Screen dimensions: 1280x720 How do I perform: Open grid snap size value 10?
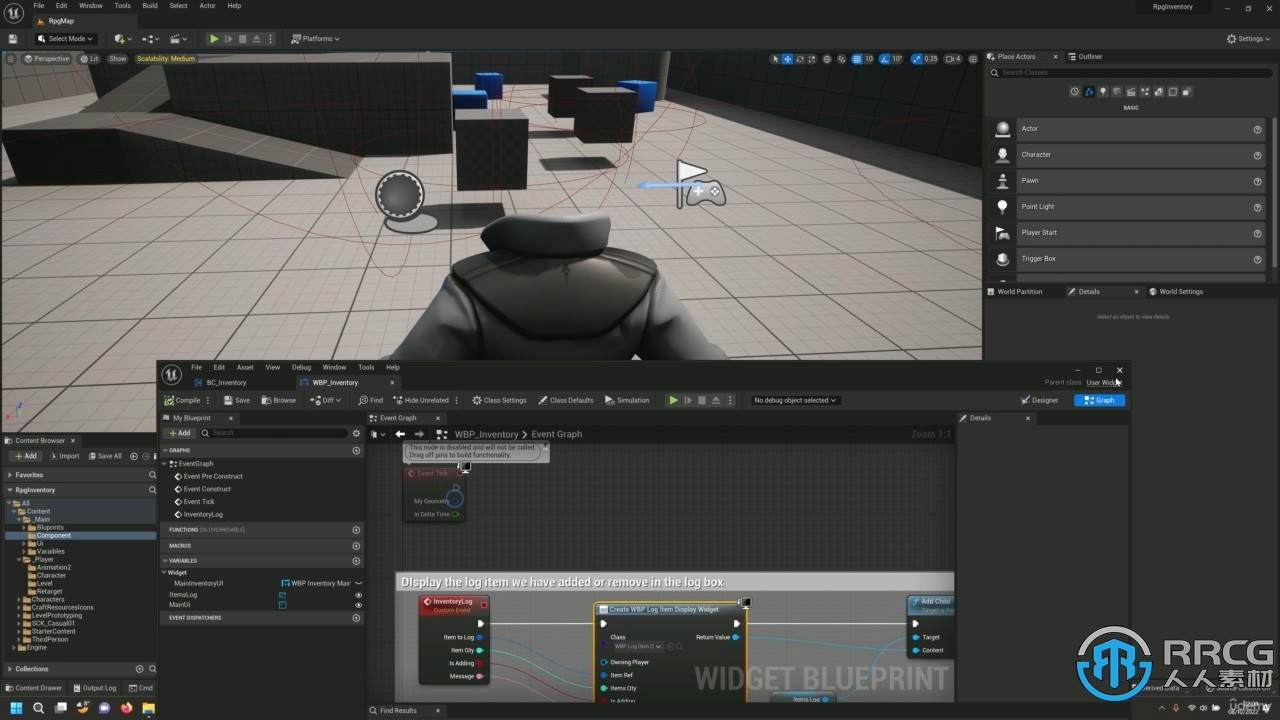pos(869,59)
